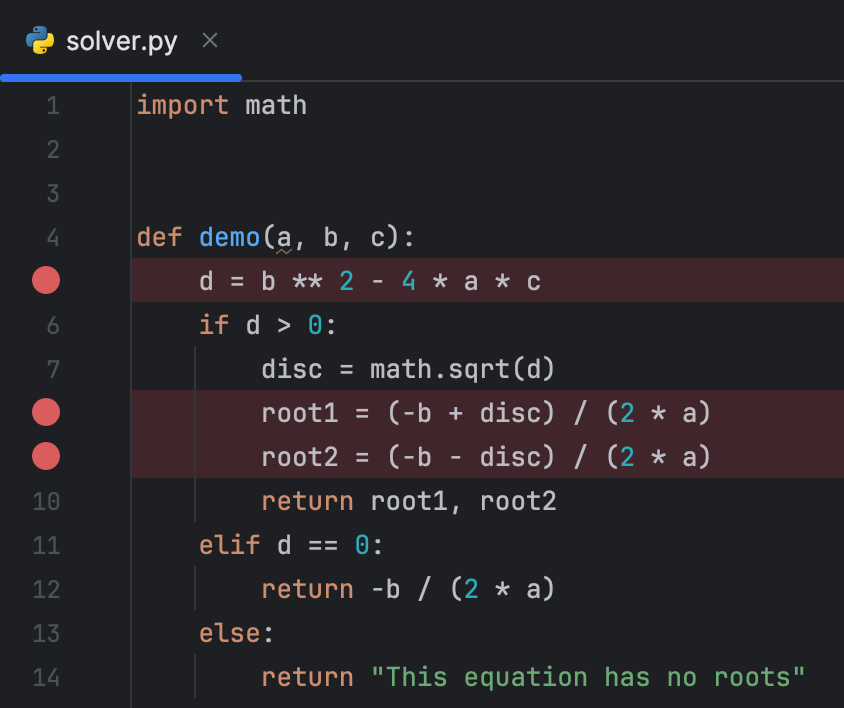Click line number 14 in the gutter

pos(45,677)
